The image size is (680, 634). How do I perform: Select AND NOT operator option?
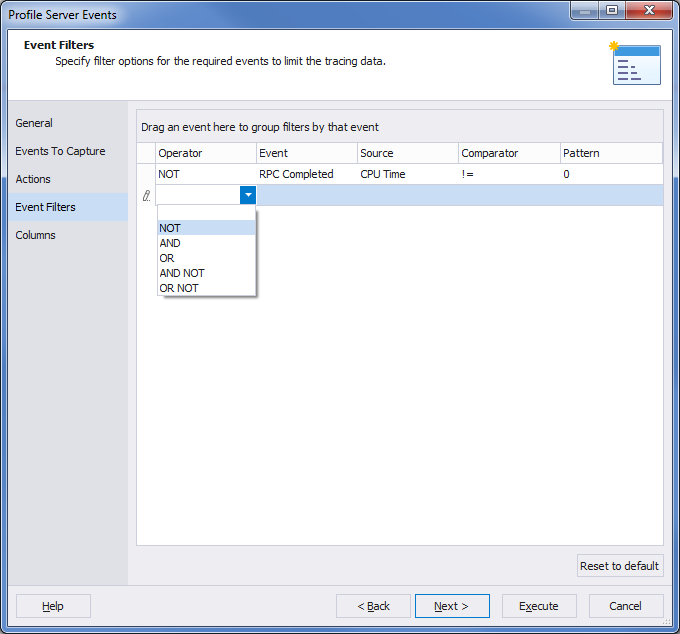(x=206, y=273)
